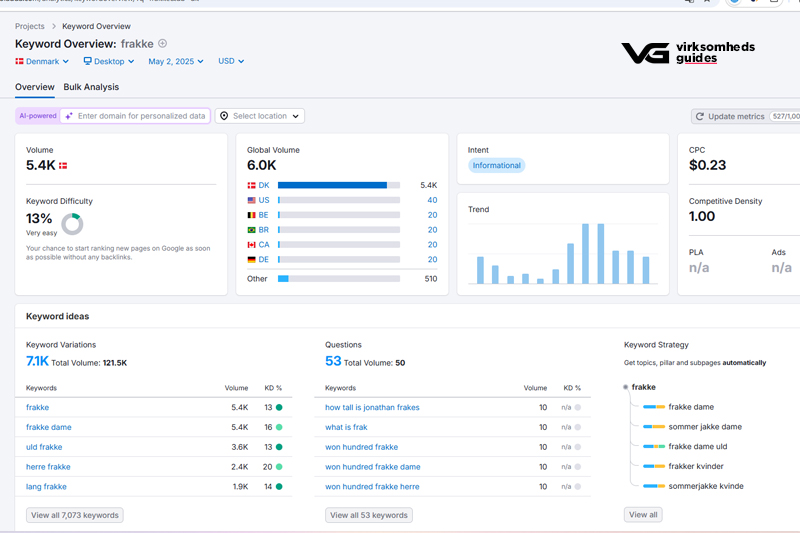The width and height of the screenshot is (800, 533).
Task: Click the KD dot in herre frakke row
Action: pyautogui.click(x=279, y=467)
